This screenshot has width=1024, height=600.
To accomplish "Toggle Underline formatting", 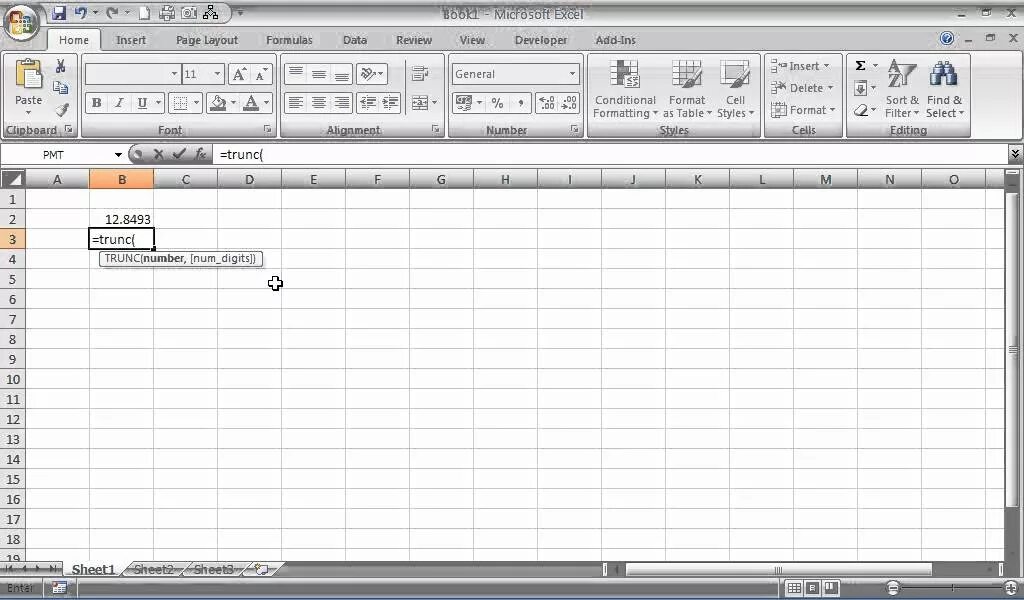I will tap(142, 103).
